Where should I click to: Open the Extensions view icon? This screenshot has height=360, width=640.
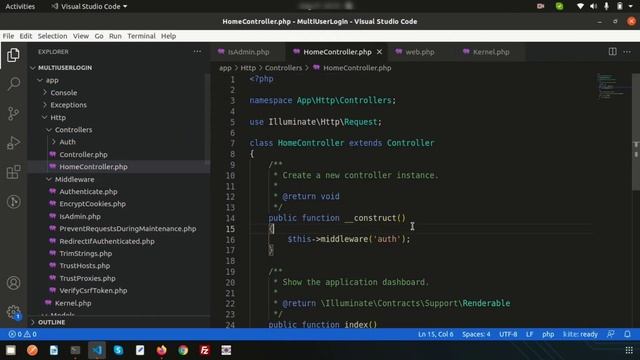pyautogui.click(x=13, y=172)
